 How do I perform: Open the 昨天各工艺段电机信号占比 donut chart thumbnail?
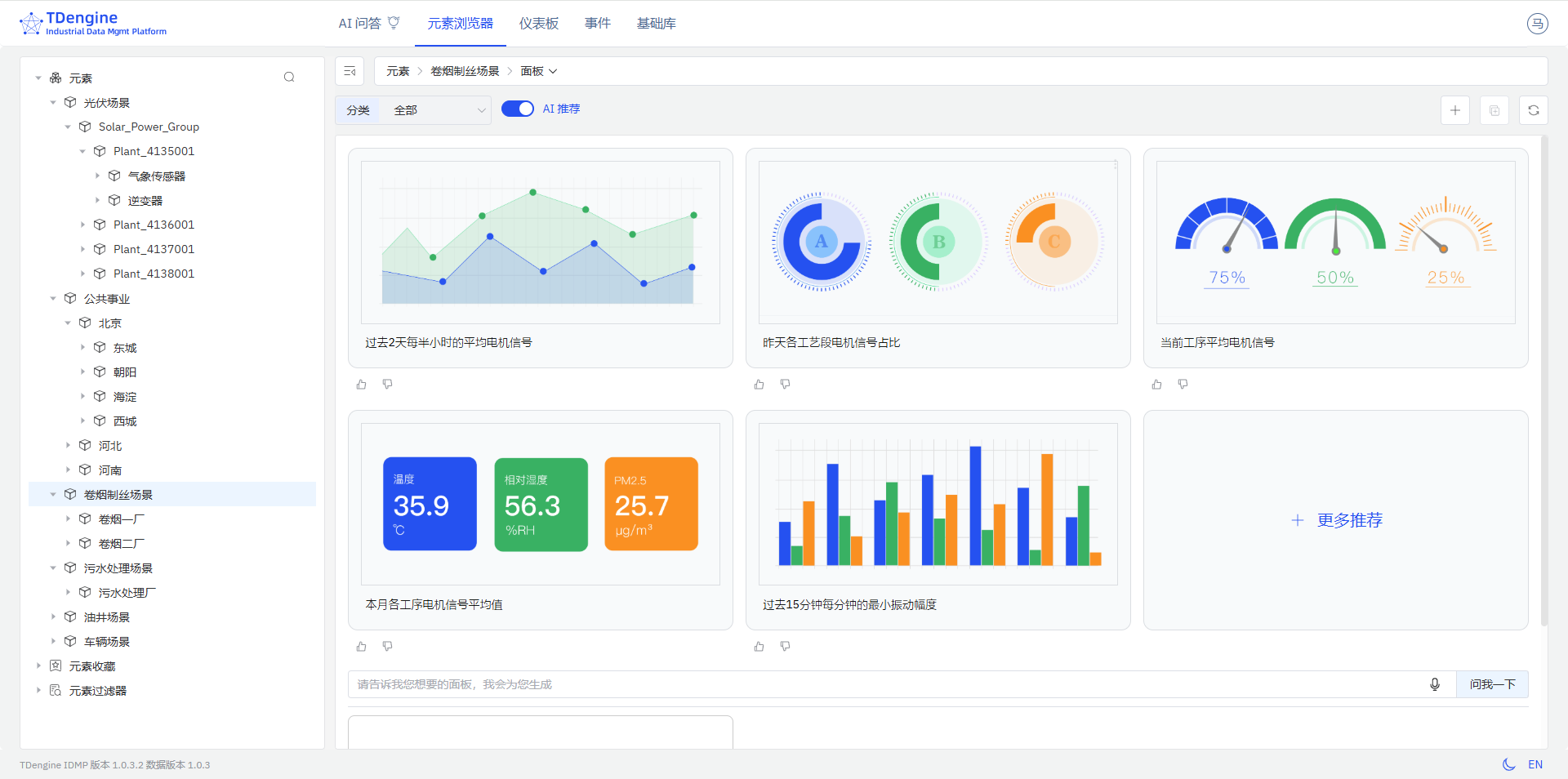click(938, 243)
